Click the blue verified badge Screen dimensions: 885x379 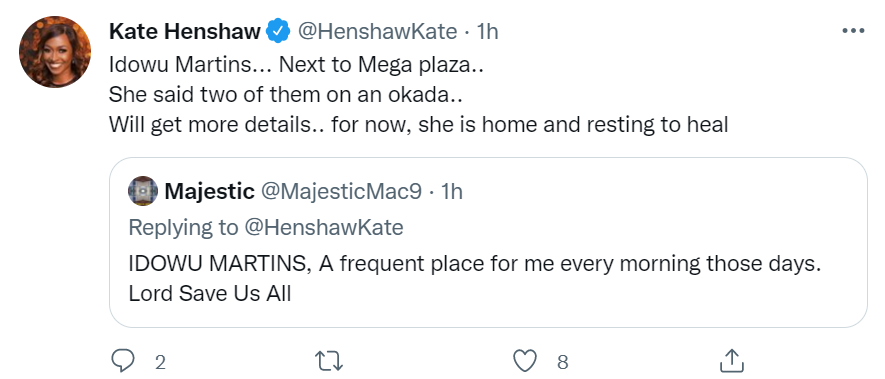tap(278, 31)
